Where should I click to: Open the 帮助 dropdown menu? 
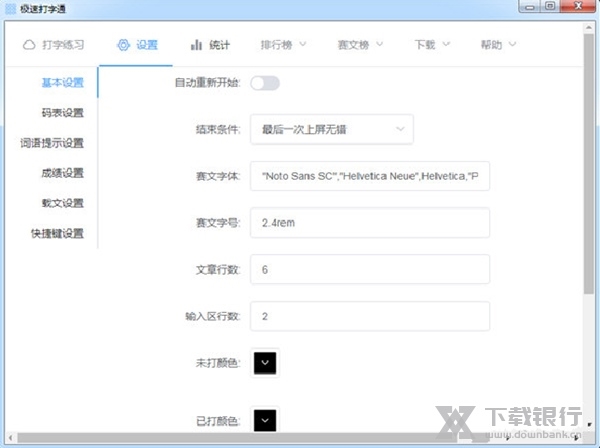[498, 45]
